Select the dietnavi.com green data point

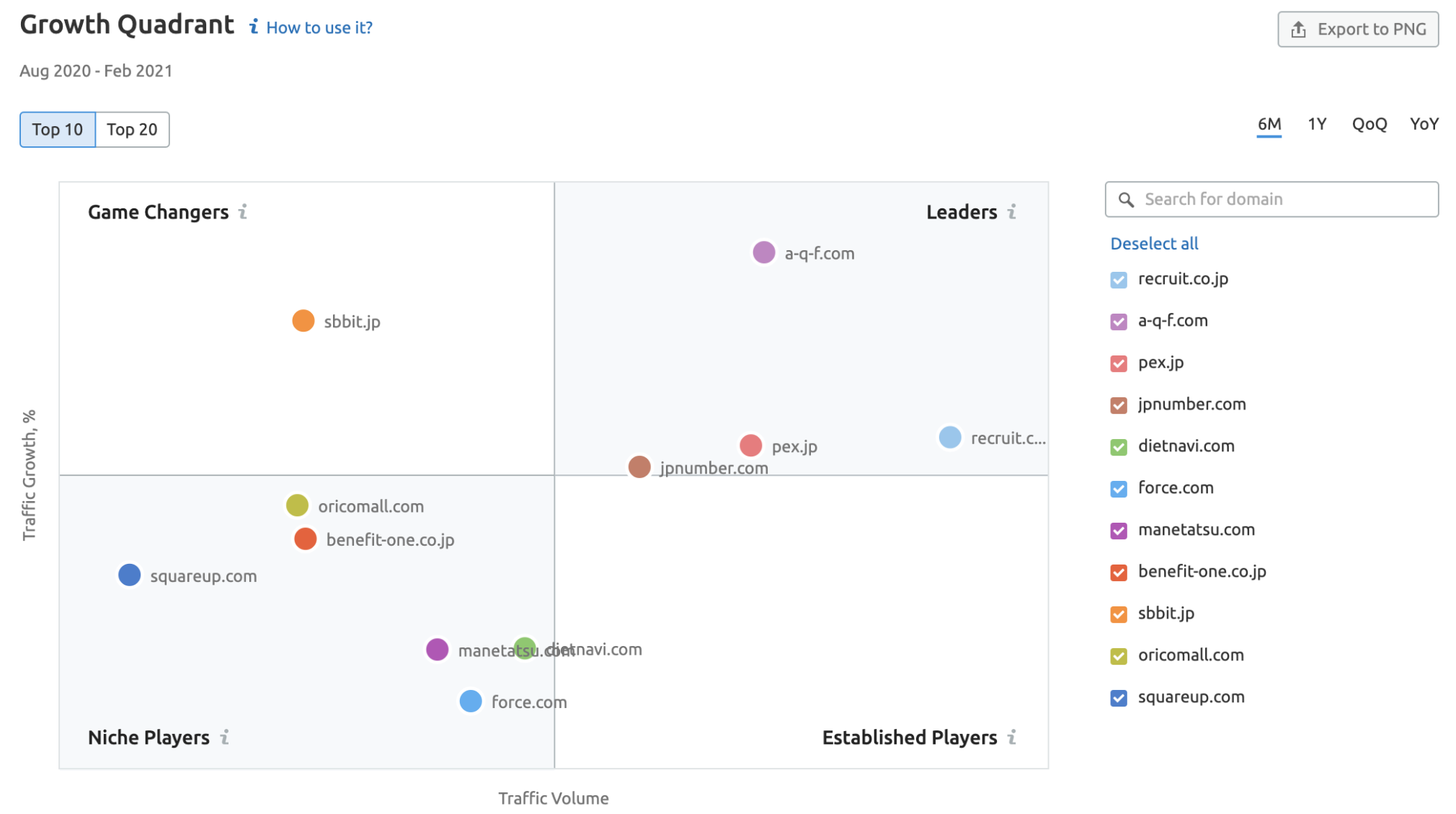pyautogui.click(x=525, y=648)
